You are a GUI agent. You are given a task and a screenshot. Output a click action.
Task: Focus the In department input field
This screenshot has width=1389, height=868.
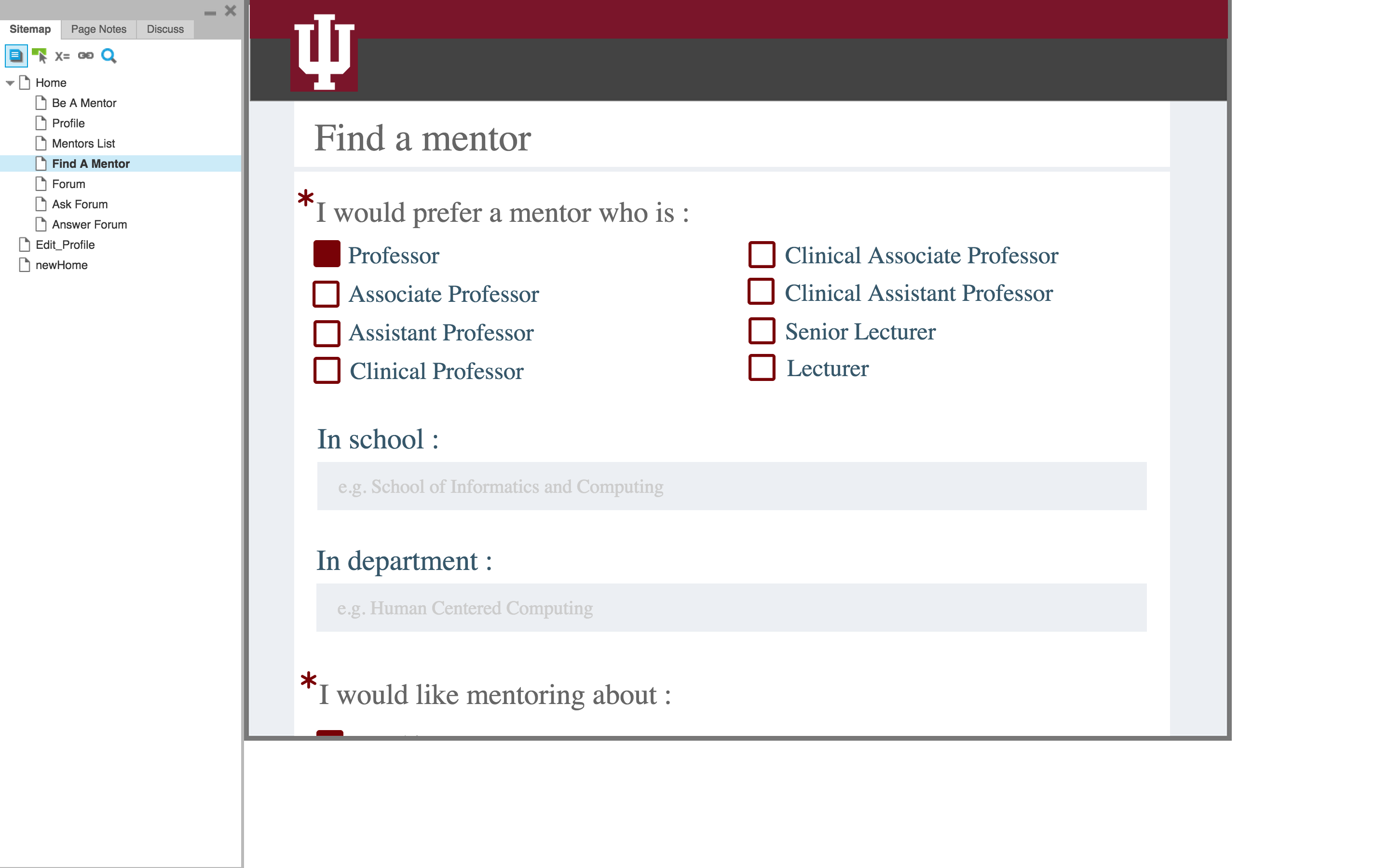pos(731,608)
